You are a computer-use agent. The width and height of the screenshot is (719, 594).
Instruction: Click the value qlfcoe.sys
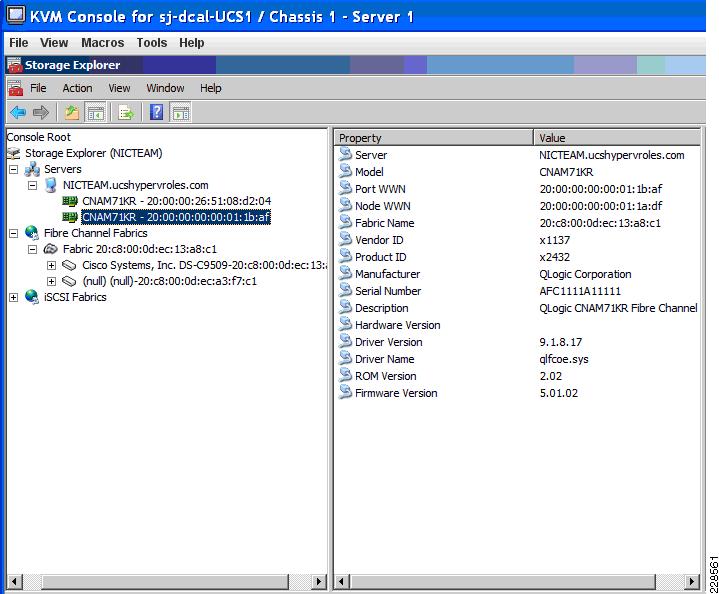pos(564,359)
